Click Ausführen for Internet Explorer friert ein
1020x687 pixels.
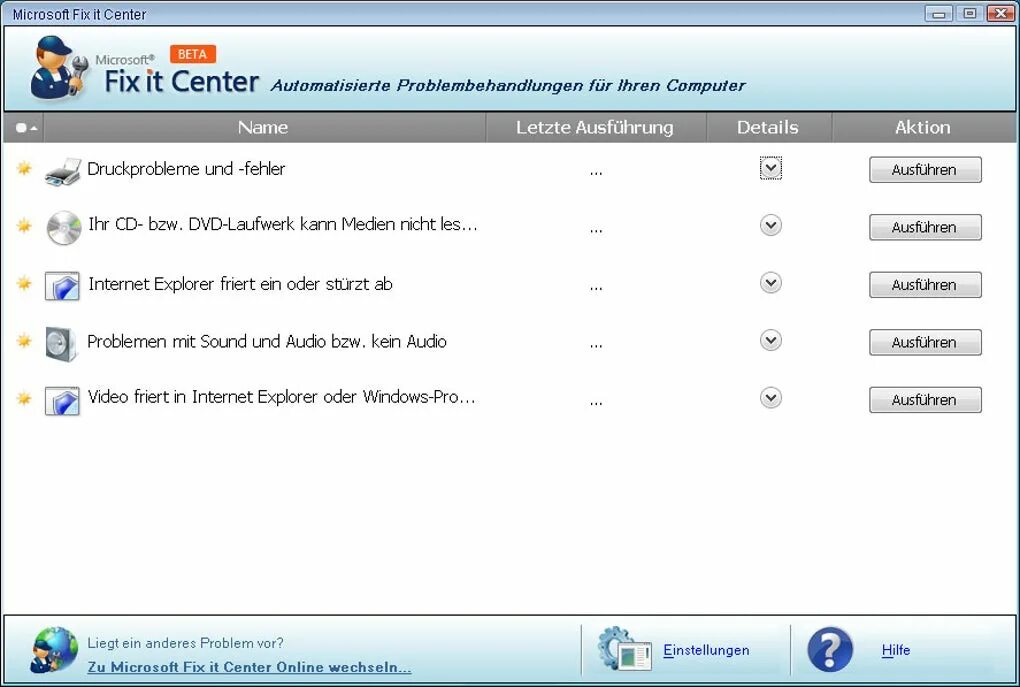[x=925, y=285]
